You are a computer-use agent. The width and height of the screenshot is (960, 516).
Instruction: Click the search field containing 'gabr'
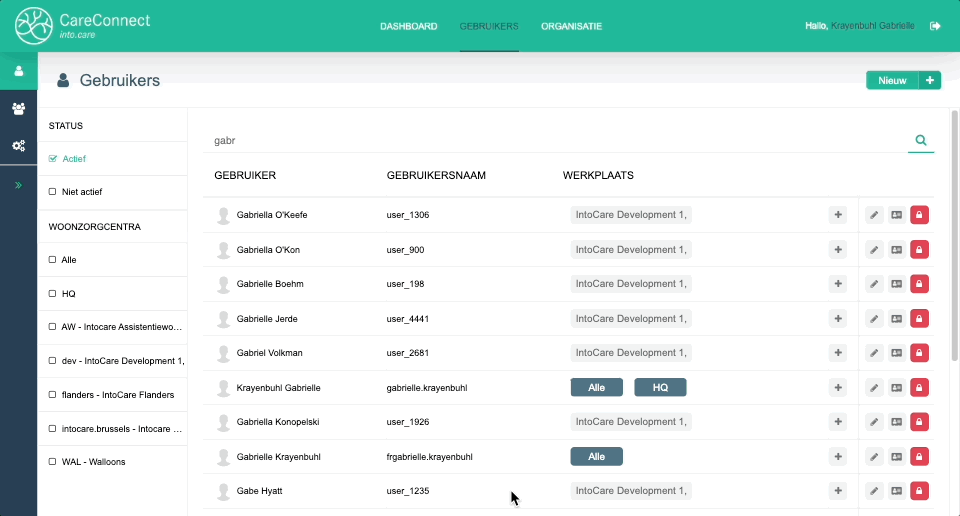pos(555,141)
